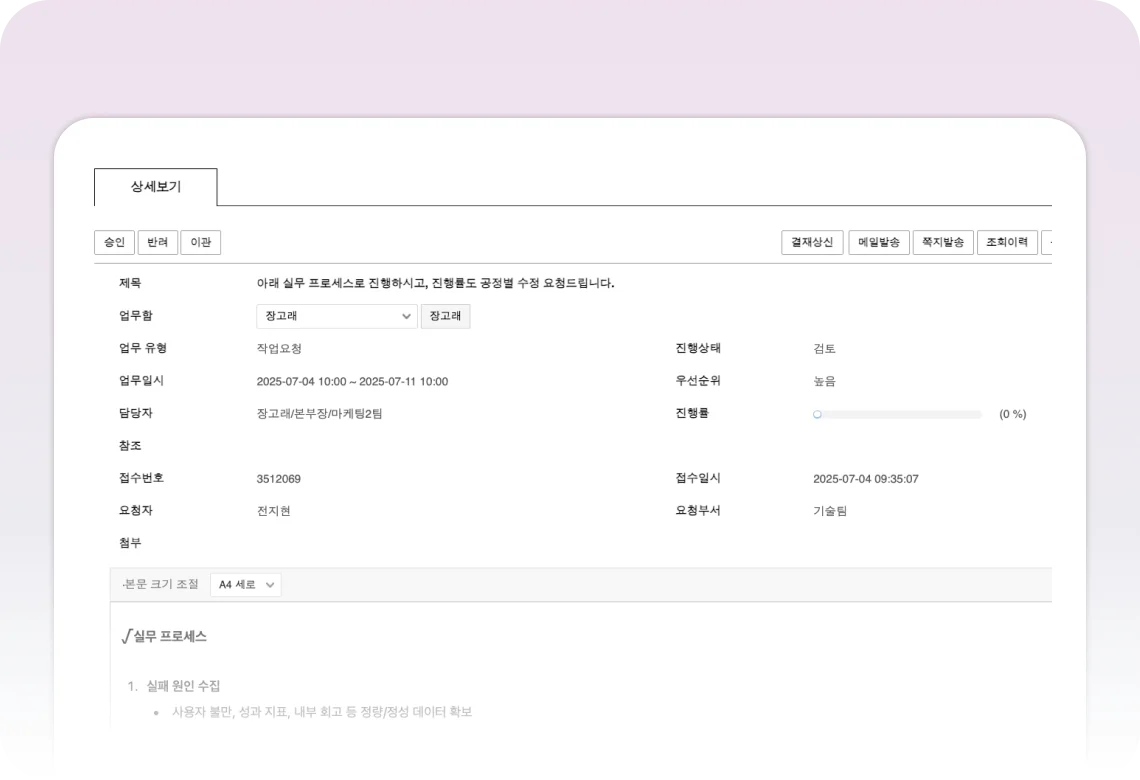
Task: Select the 상세보기 tab
Action: pyautogui.click(x=155, y=187)
